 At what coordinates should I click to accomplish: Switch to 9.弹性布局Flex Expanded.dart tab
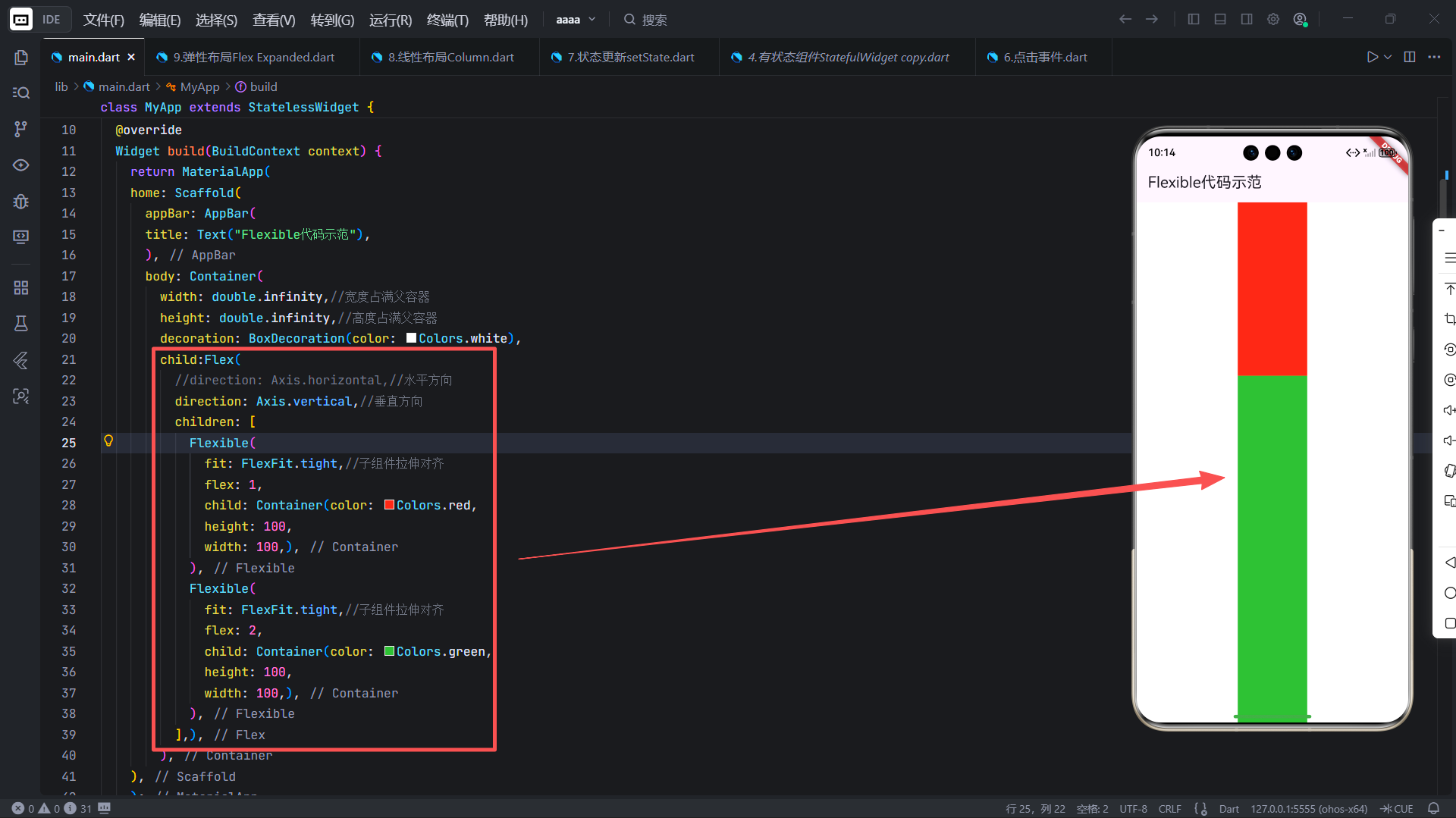point(253,57)
